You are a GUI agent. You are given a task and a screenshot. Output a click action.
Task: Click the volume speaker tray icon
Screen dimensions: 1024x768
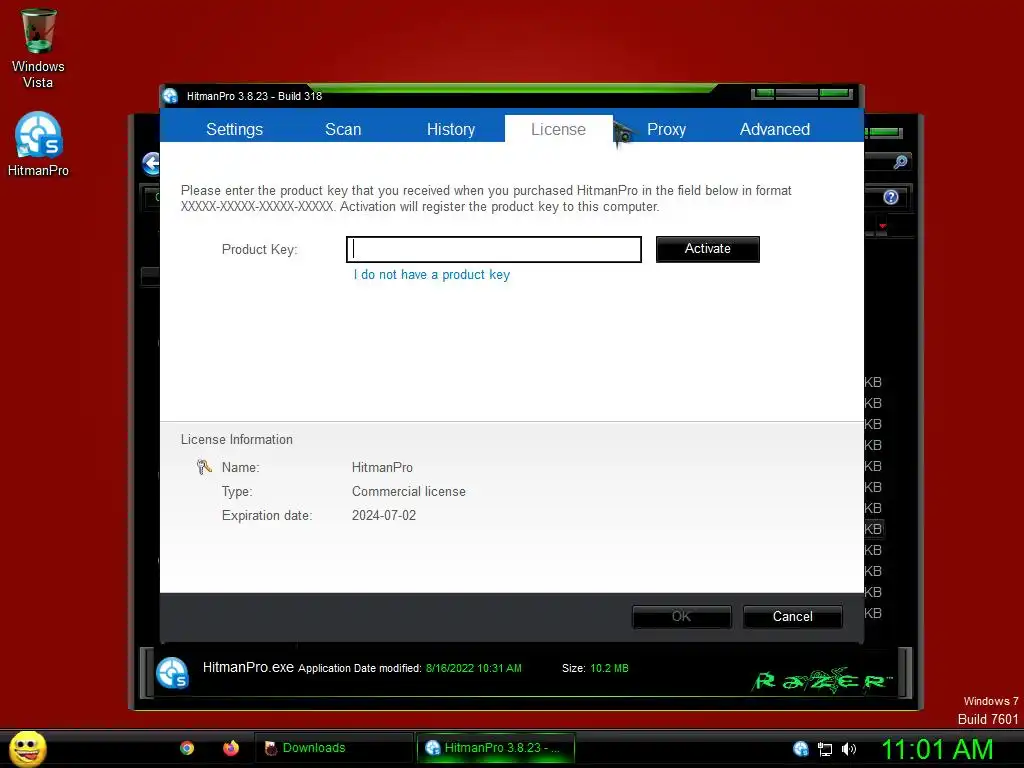point(848,749)
